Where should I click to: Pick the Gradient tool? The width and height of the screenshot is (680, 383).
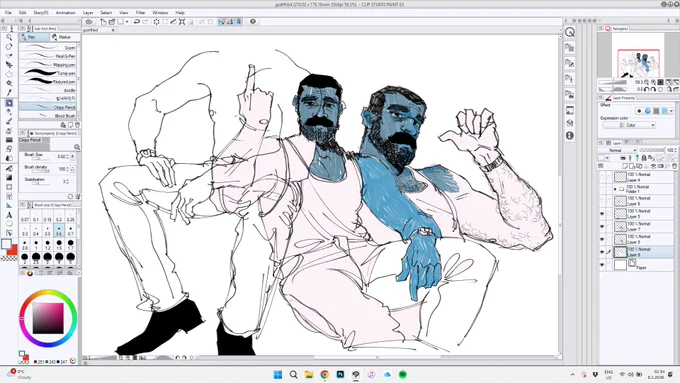coord(9,177)
